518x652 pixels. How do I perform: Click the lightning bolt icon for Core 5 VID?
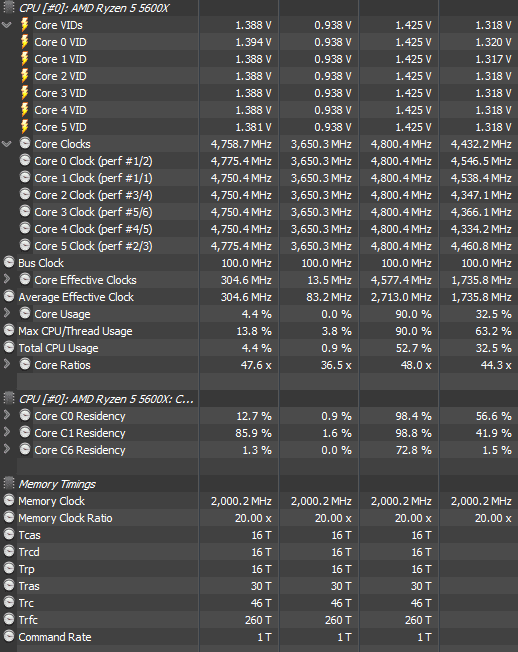click(25, 127)
